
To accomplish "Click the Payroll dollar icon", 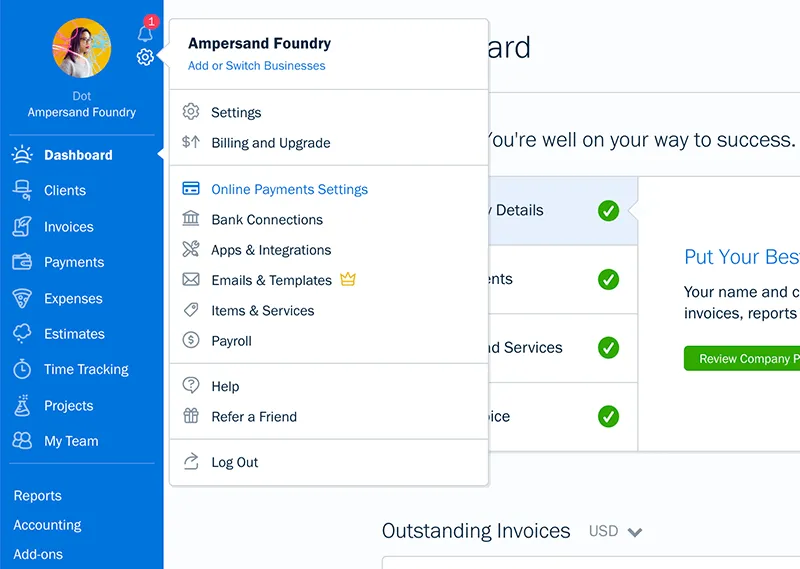I will [191, 341].
